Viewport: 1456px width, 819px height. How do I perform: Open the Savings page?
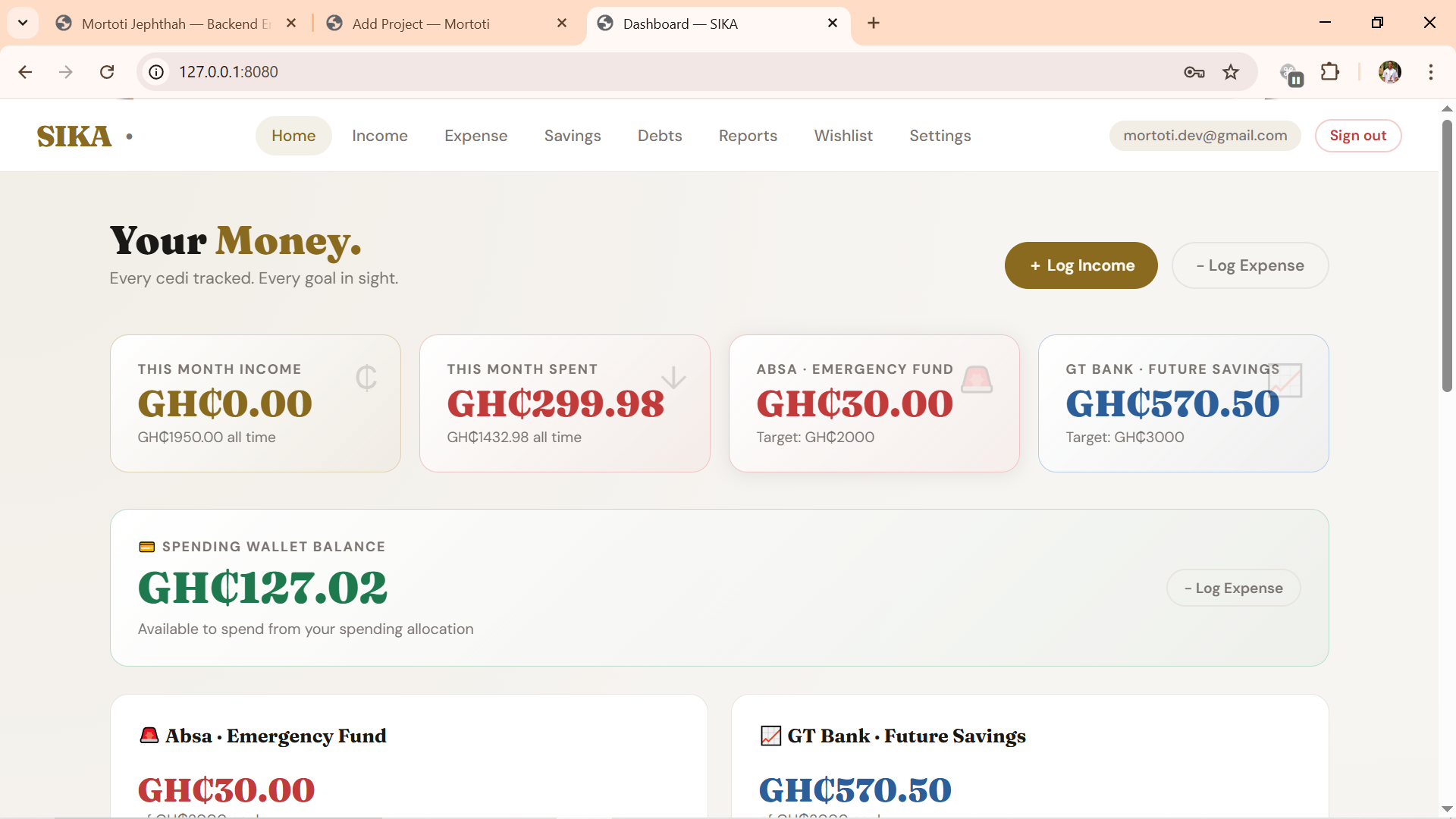[x=573, y=136]
